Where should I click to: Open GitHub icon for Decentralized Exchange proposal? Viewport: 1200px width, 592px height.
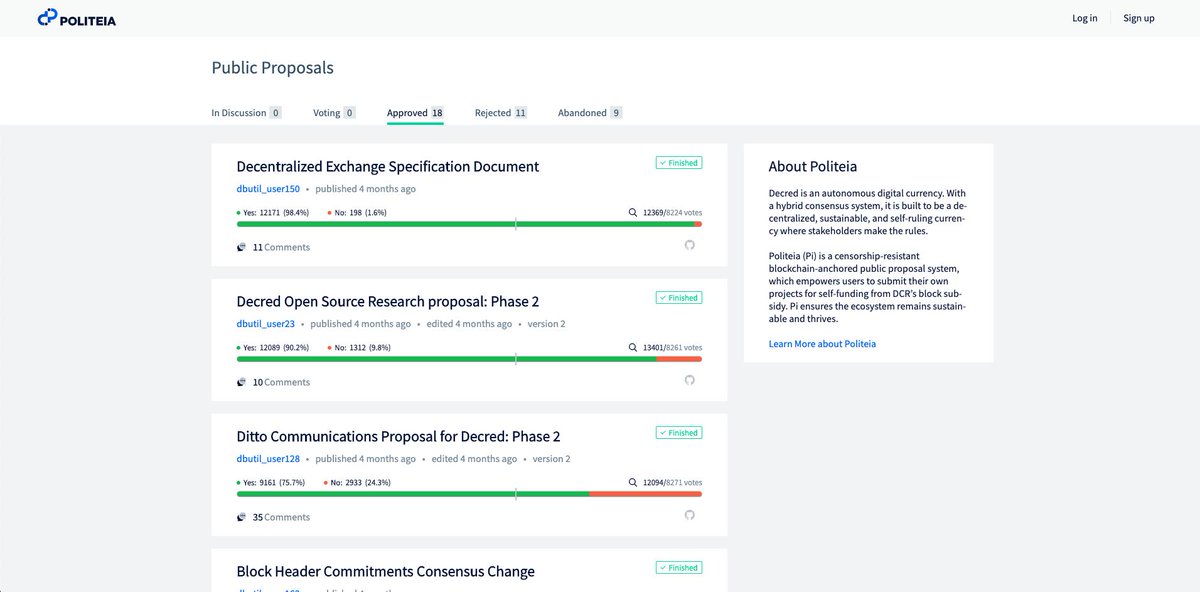point(689,245)
